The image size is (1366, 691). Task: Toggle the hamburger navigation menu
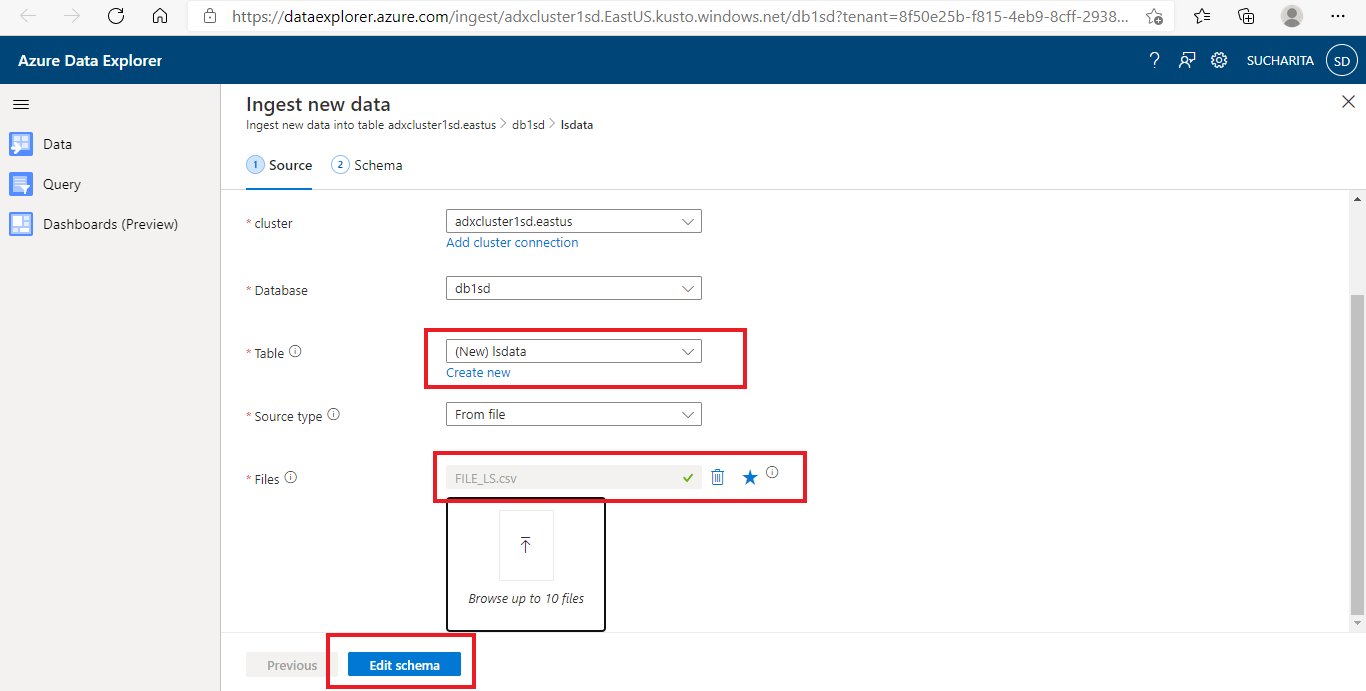point(20,104)
